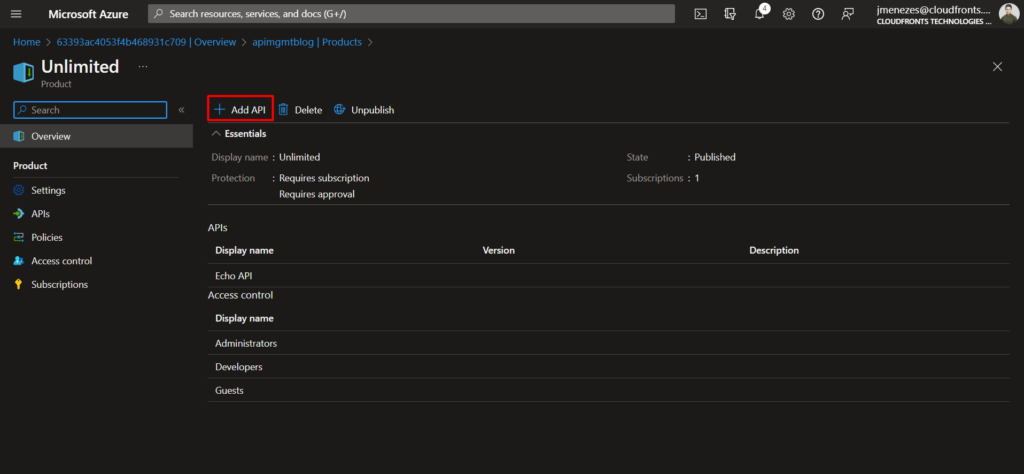Focus the global search resources box
1024x474 pixels.
click(411, 14)
